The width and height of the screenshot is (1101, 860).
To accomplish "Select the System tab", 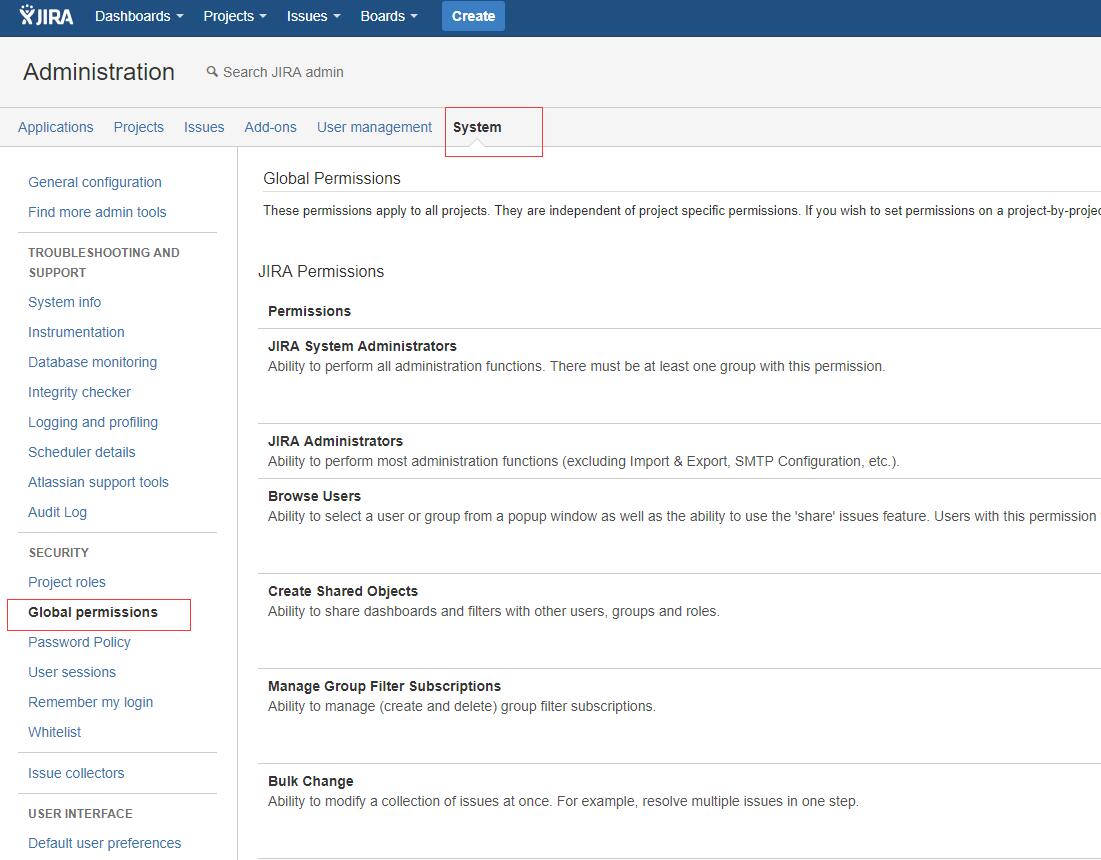I will (x=477, y=127).
